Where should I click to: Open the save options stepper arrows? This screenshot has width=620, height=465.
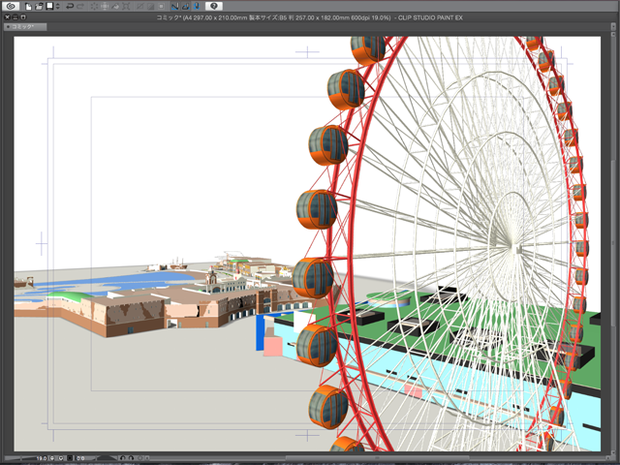point(58,6)
